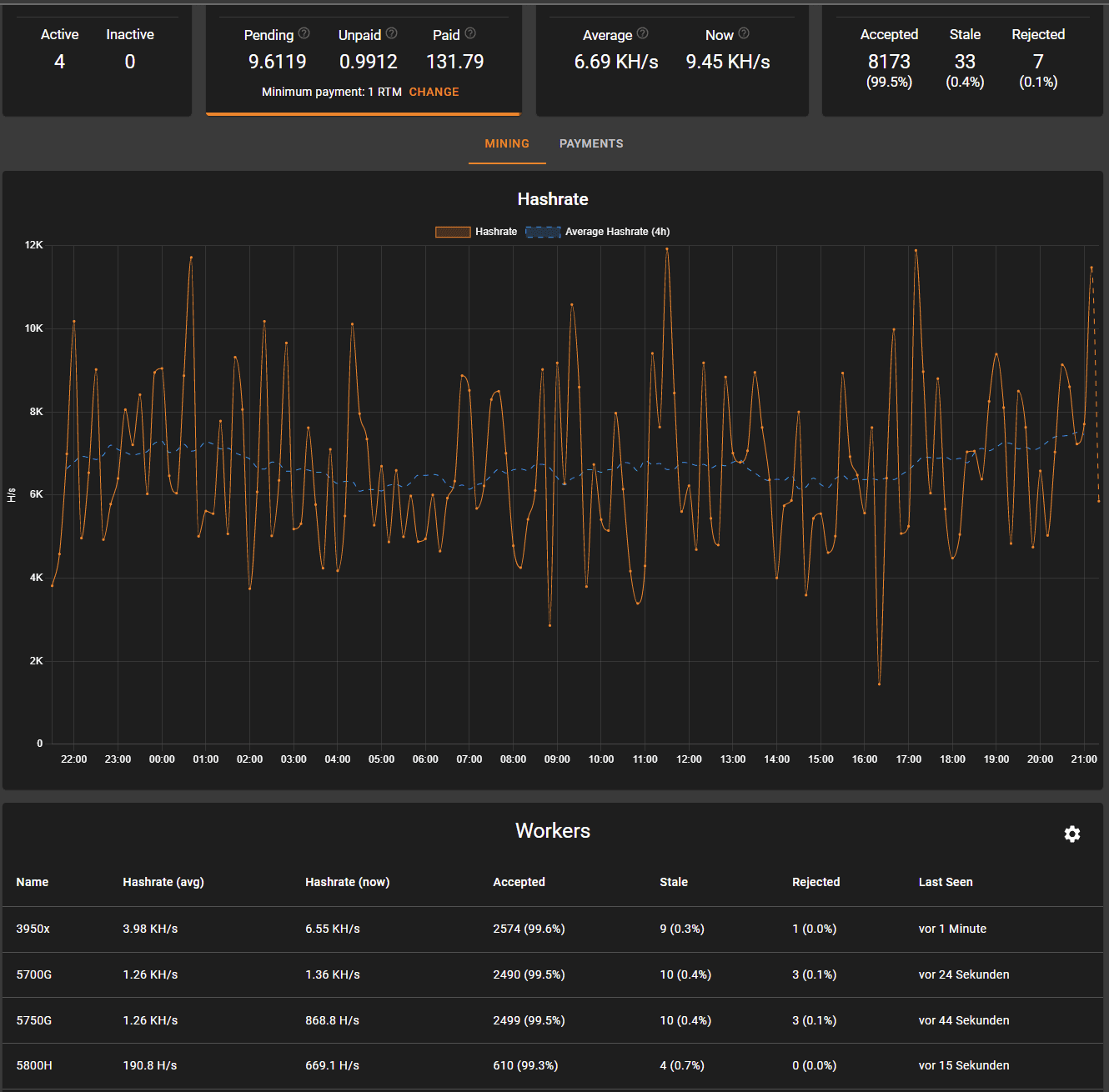1109x1092 pixels.
Task: Switch to the PAYMENTS tab
Action: coord(591,143)
